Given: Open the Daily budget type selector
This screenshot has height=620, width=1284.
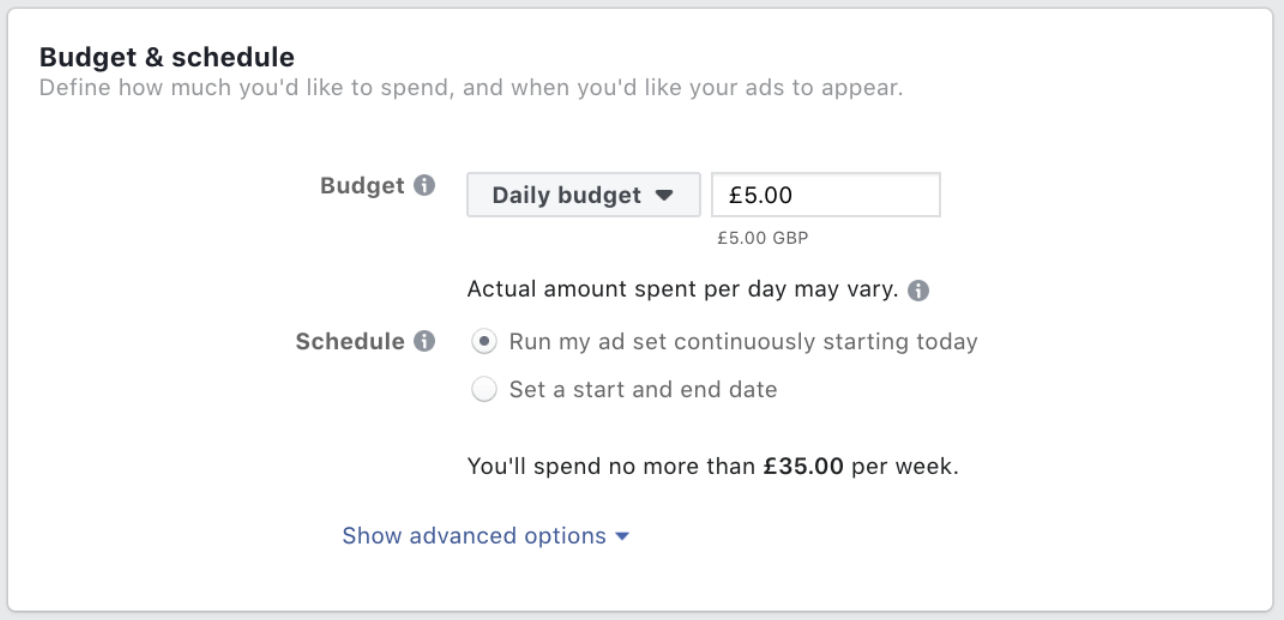Looking at the screenshot, I should pyautogui.click(x=583, y=195).
